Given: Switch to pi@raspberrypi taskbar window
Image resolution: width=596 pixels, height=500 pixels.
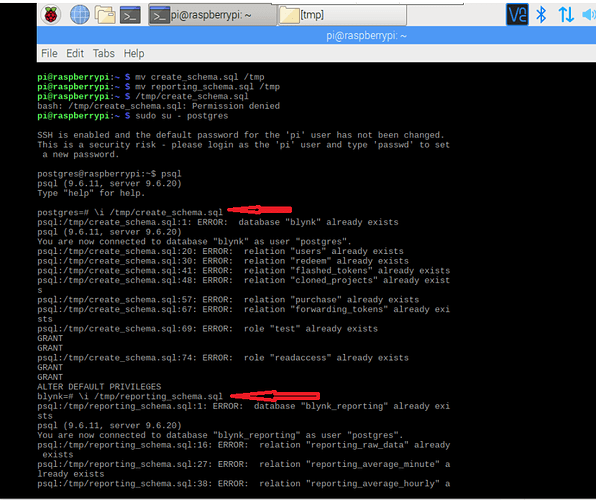Looking at the screenshot, I should pos(212,15).
